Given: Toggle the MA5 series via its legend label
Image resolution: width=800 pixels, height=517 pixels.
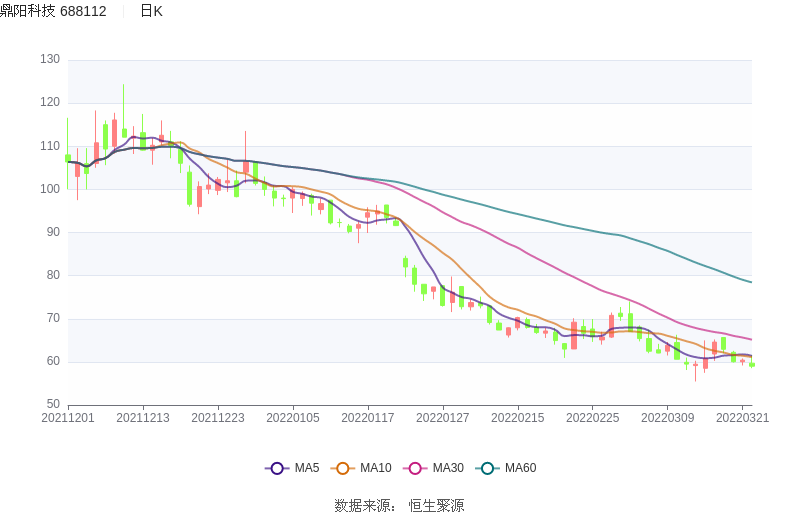Looking at the screenshot, I should click(x=307, y=468).
